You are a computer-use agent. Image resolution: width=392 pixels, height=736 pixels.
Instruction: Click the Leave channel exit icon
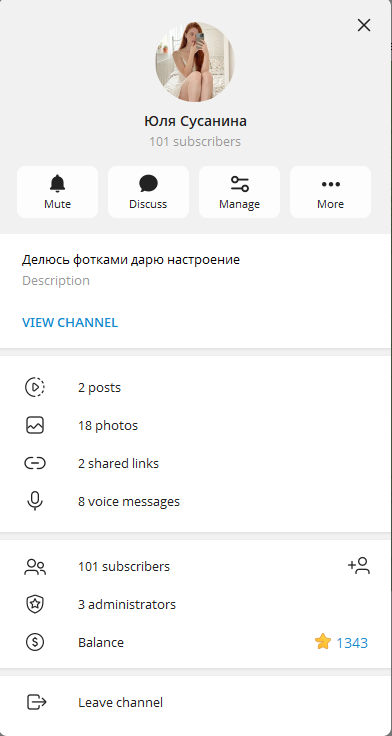(36, 702)
